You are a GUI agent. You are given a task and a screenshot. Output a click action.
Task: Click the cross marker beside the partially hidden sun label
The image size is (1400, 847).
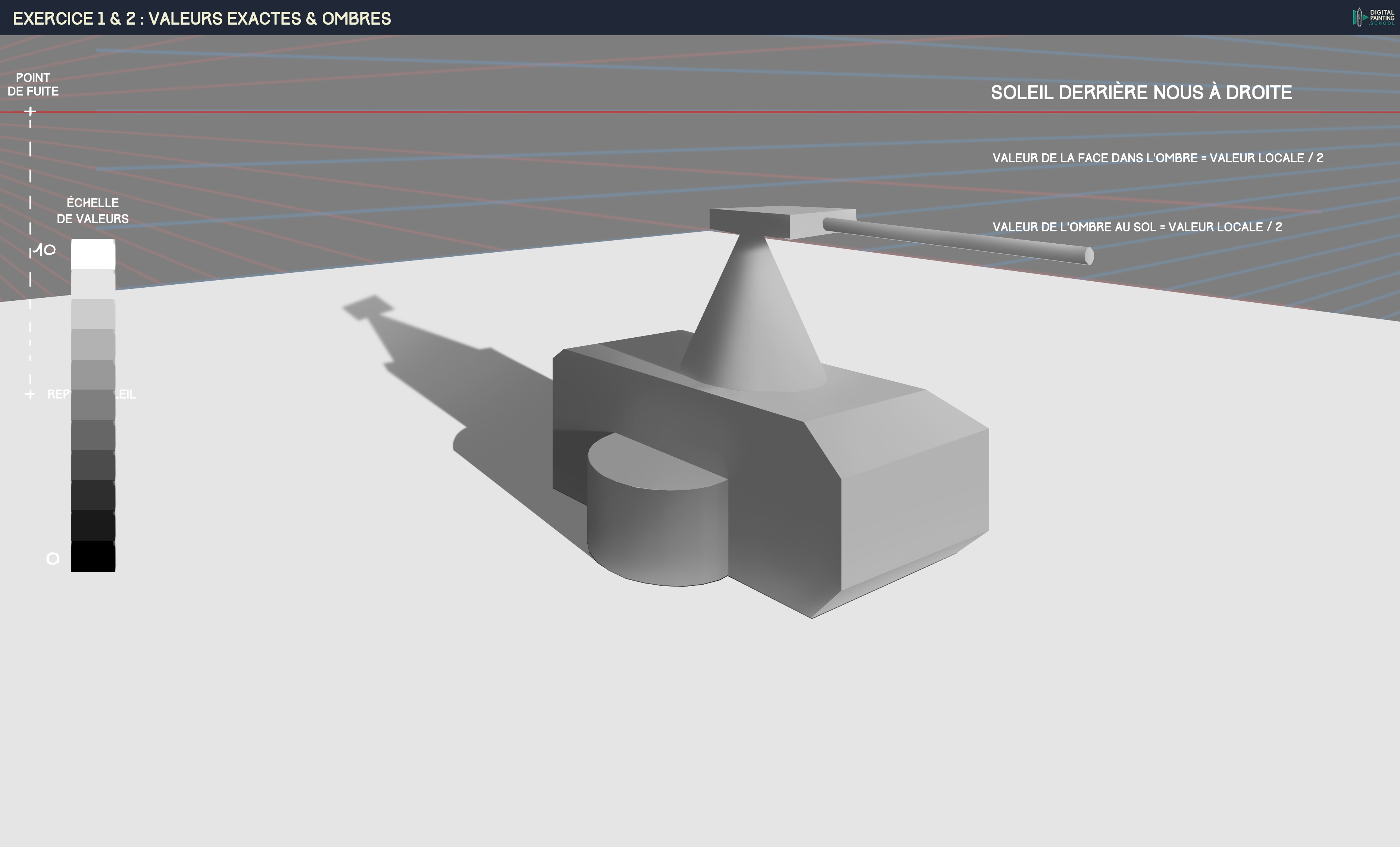pos(30,394)
